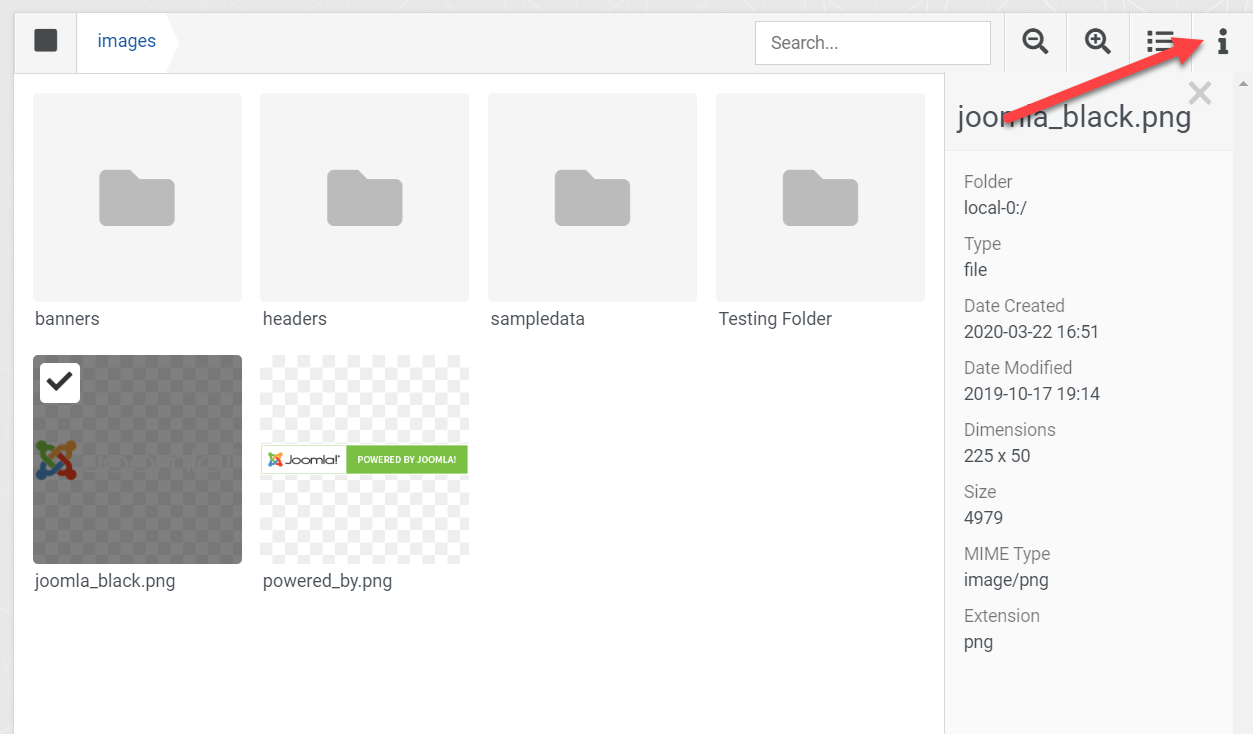1253x734 pixels.
Task: Select the powered_by.png image thumbnail
Action: coord(364,459)
